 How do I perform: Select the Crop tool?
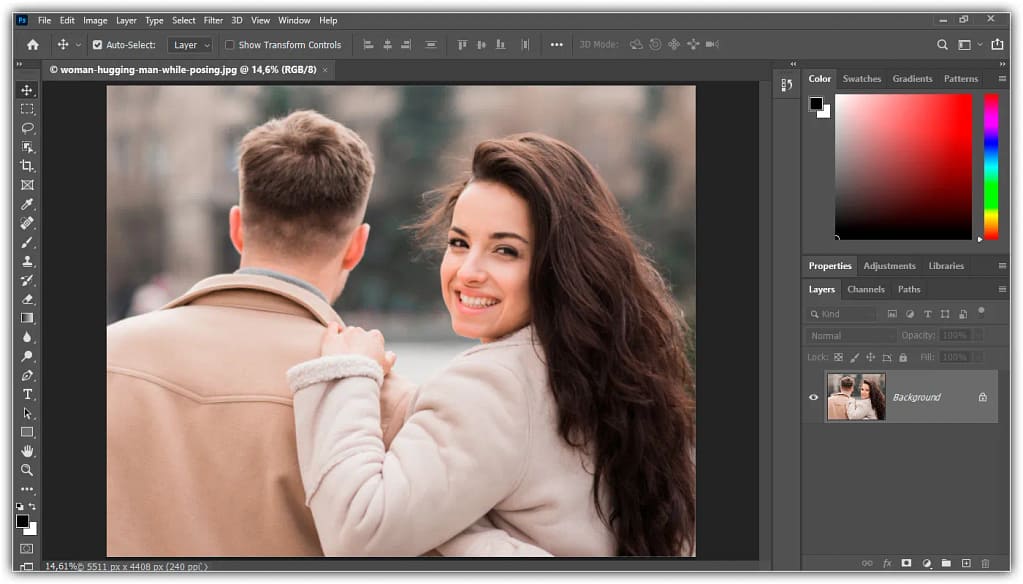click(x=27, y=166)
